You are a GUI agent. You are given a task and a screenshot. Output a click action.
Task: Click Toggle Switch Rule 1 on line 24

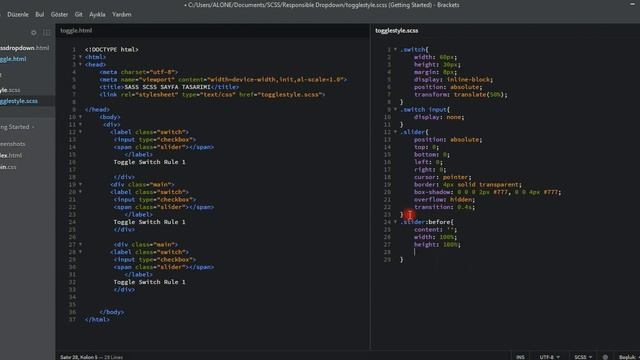pos(149,222)
